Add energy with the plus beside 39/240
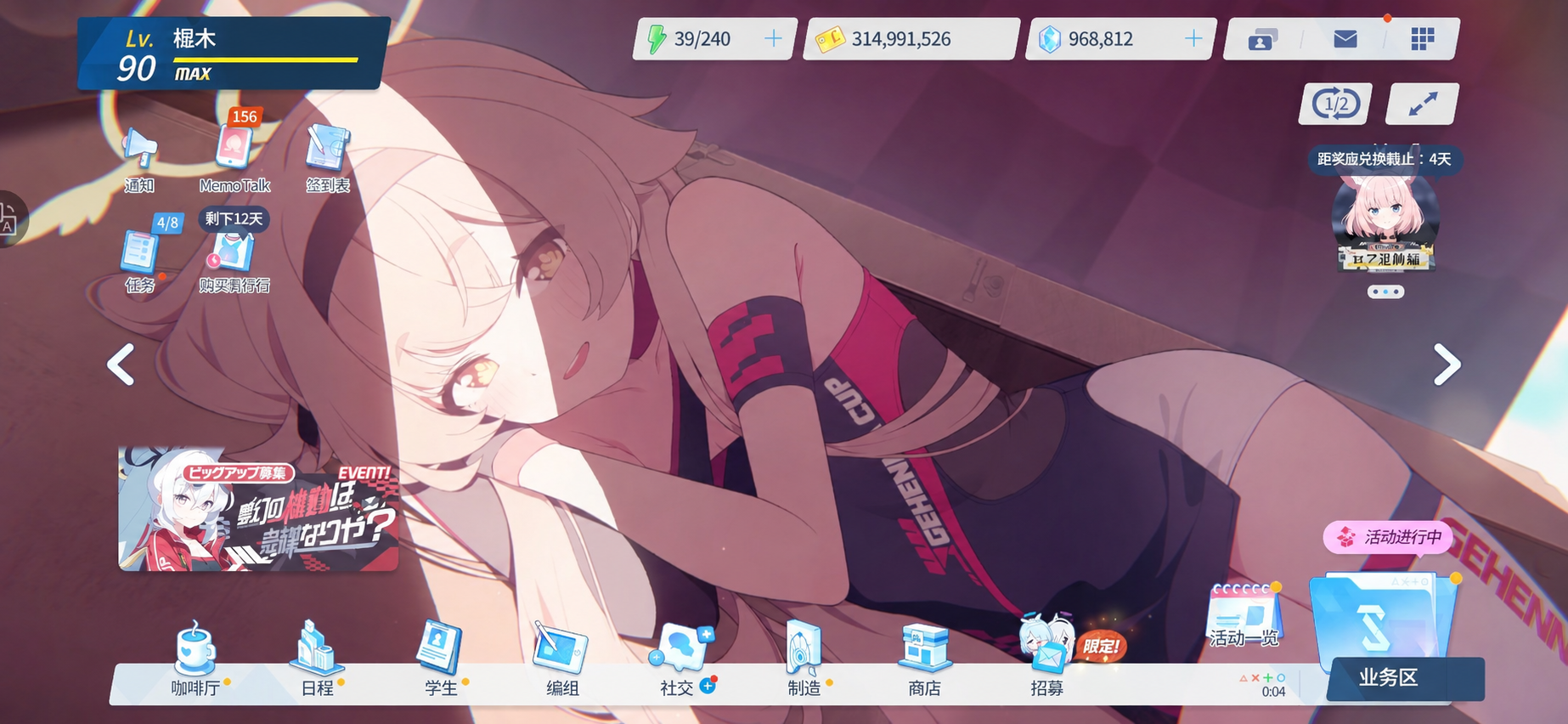Image resolution: width=1568 pixels, height=724 pixels. 773,39
